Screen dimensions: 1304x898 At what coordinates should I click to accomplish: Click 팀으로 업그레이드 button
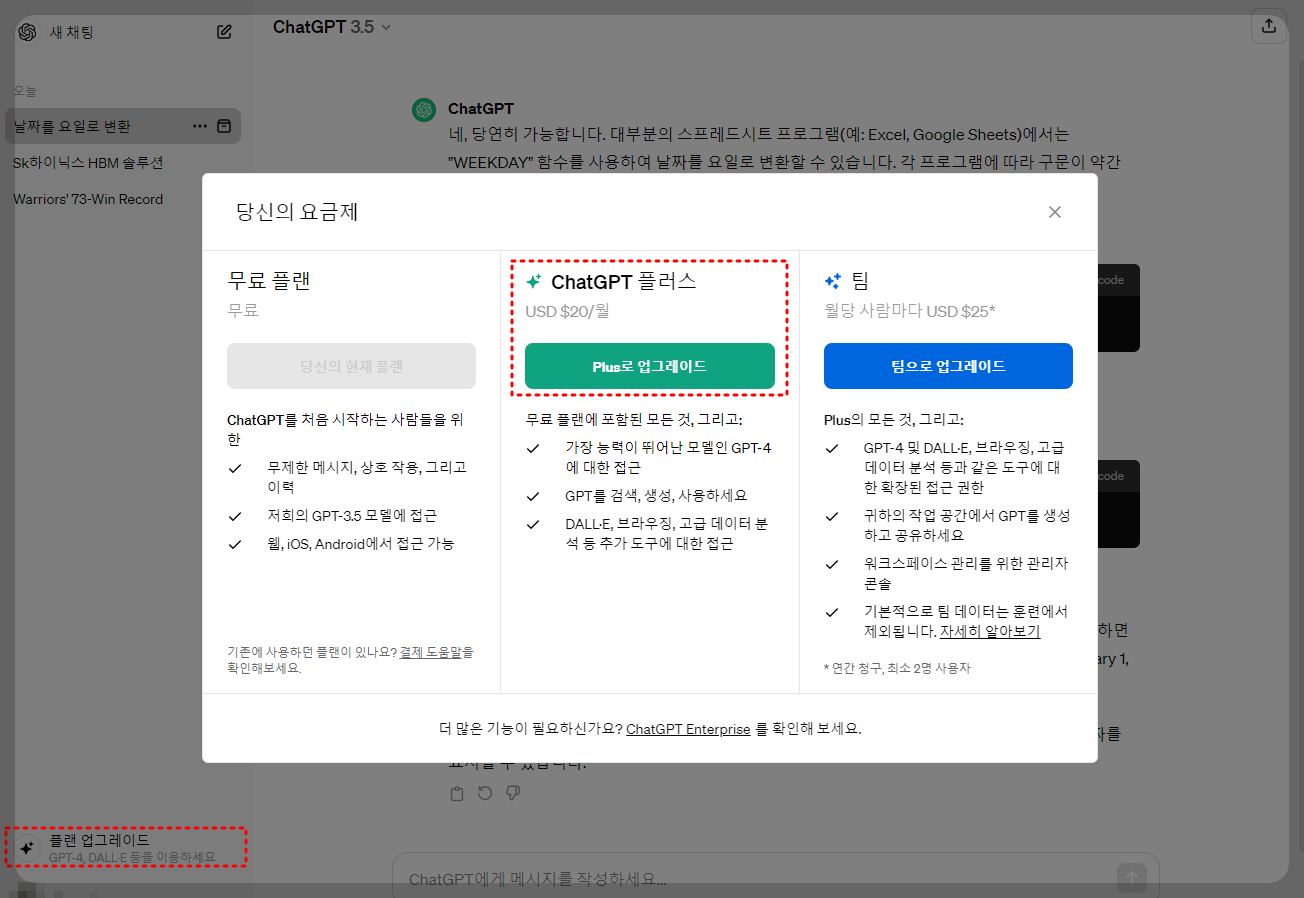point(948,366)
